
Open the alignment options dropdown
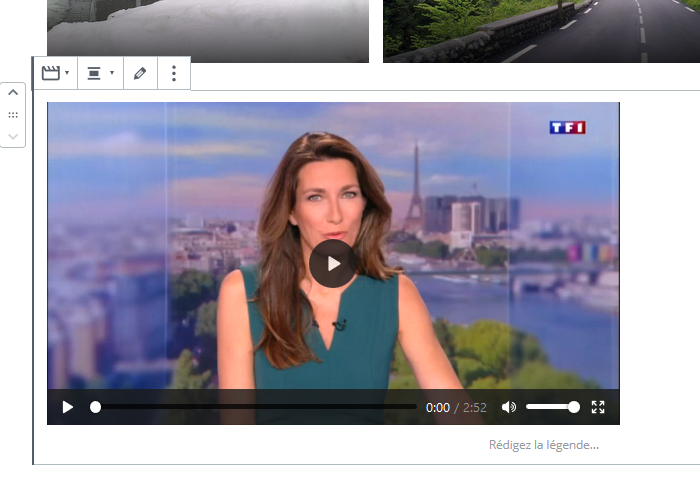pos(100,73)
